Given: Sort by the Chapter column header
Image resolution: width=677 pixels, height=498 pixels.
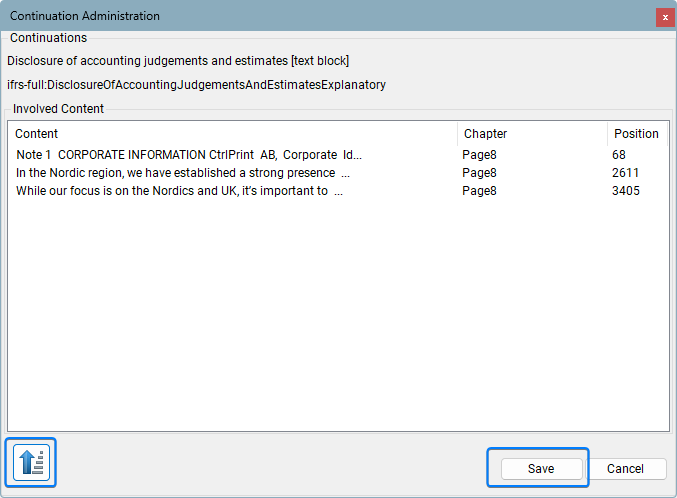Looking at the screenshot, I should [530, 134].
